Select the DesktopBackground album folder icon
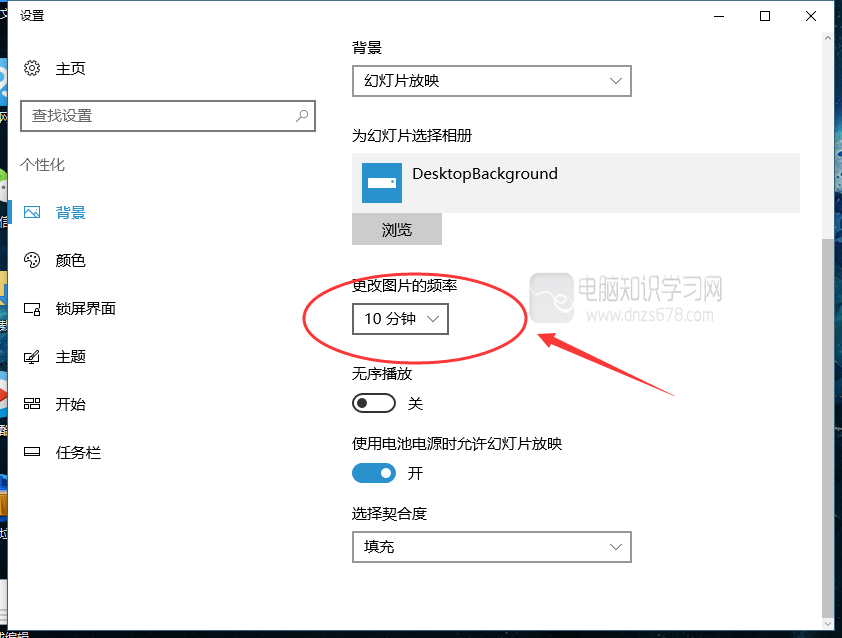This screenshot has height=638, width=842. pos(382,183)
